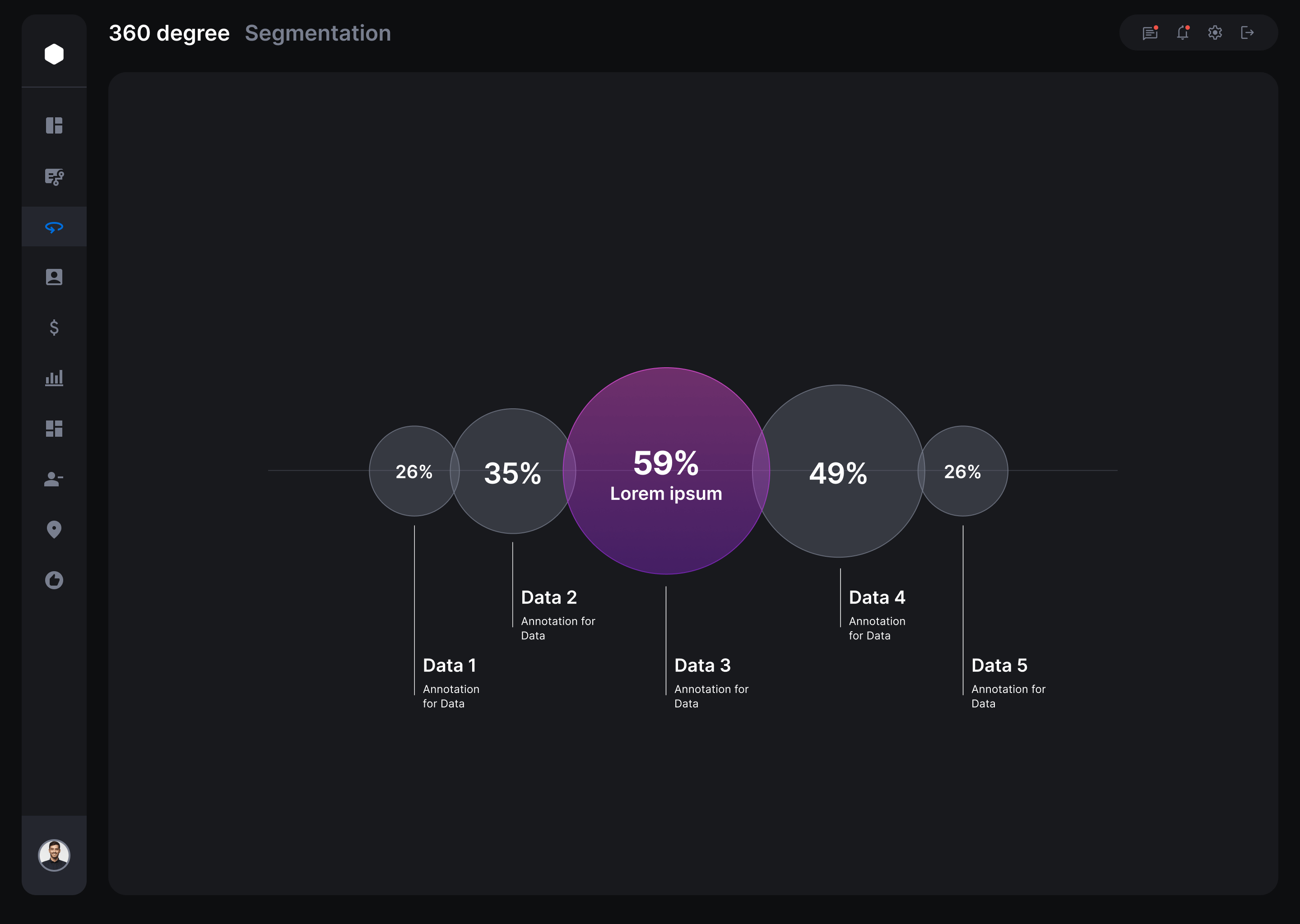Open the tiled widgets grid icon
Viewport: 1300px width, 924px height.
click(54, 429)
